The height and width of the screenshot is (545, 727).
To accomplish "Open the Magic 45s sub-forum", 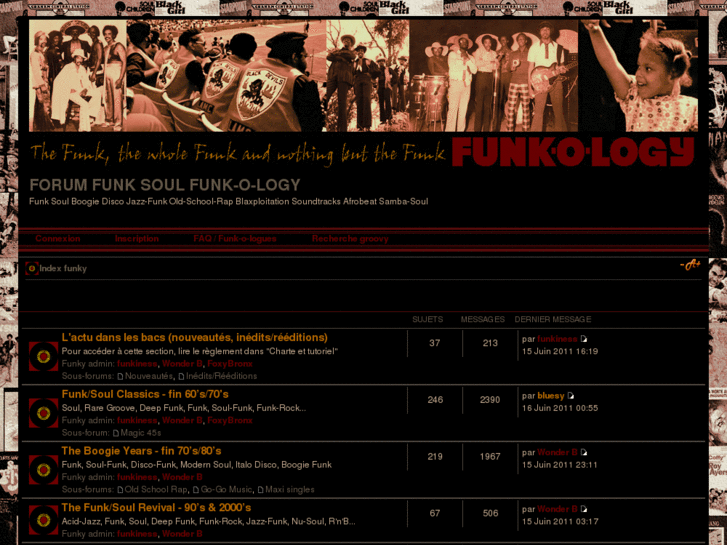I will tap(141, 433).
